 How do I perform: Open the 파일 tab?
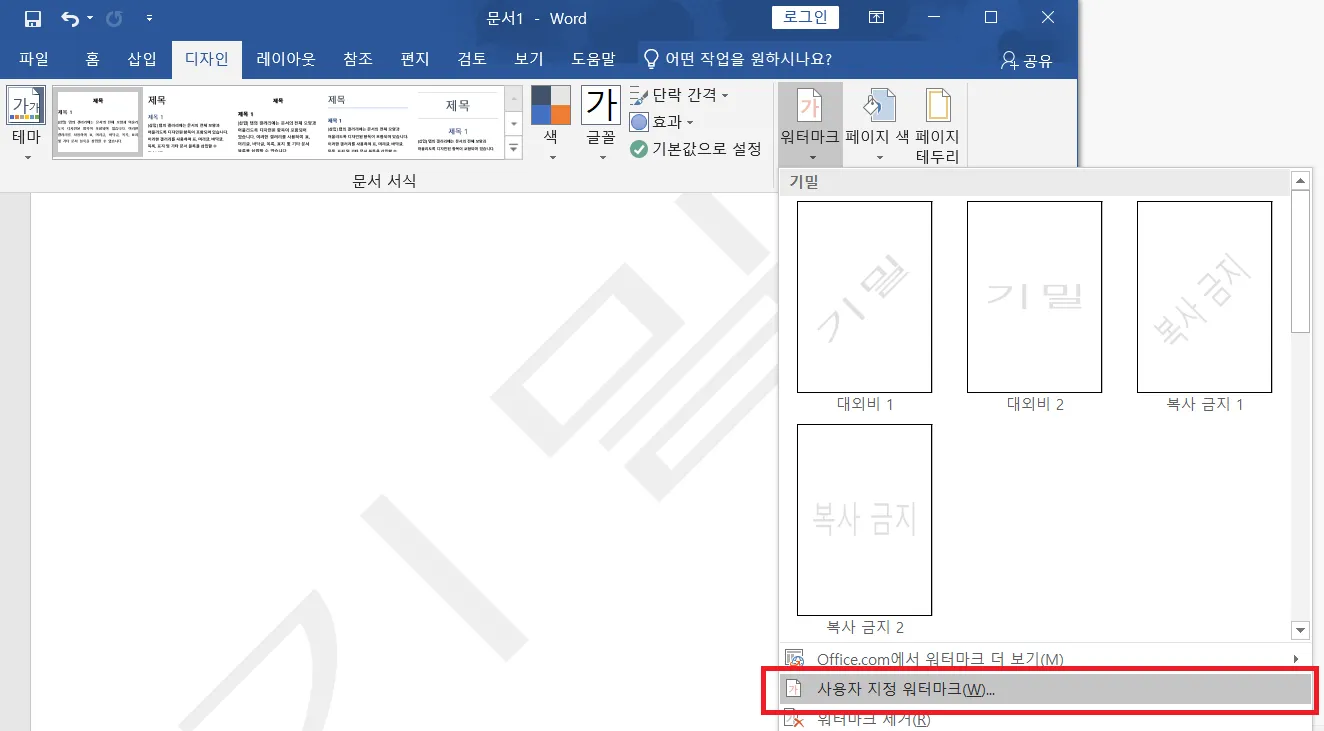[34, 59]
